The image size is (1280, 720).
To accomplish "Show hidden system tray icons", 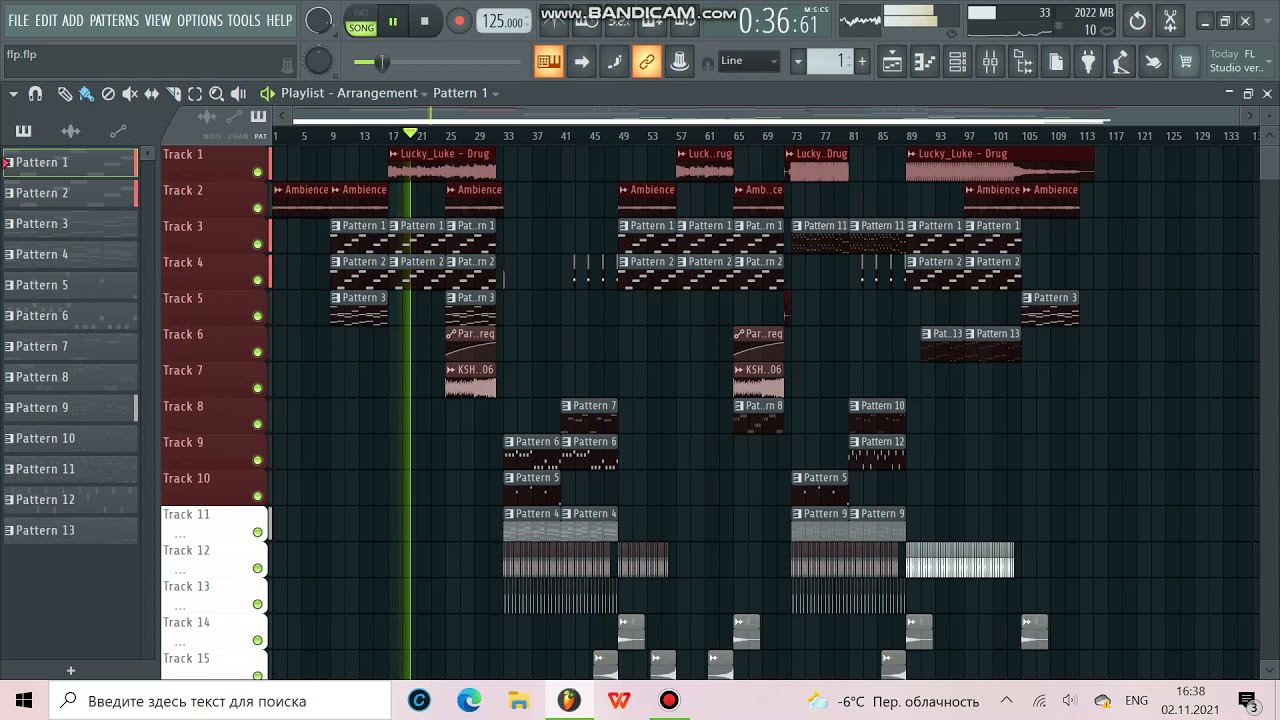I will (x=1007, y=701).
